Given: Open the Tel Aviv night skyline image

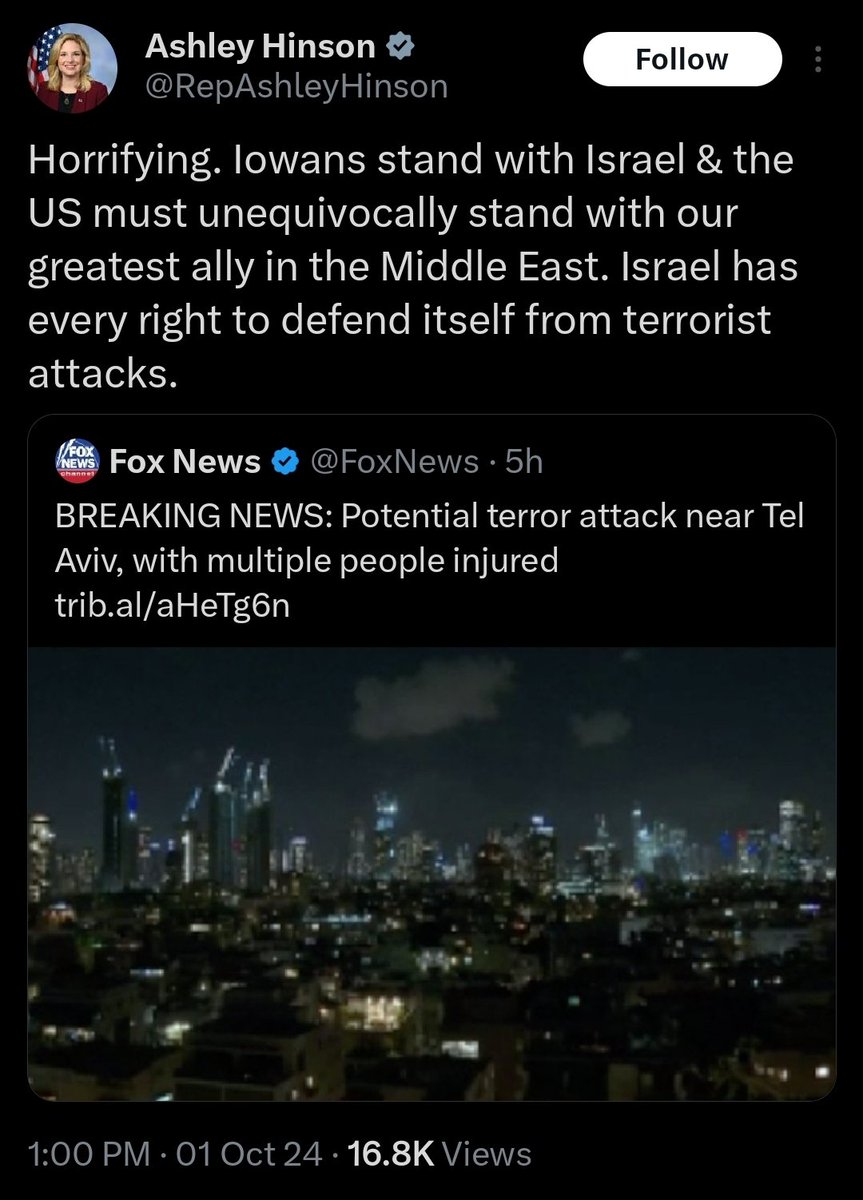Looking at the screenshot, I should [x=432, y=873].
